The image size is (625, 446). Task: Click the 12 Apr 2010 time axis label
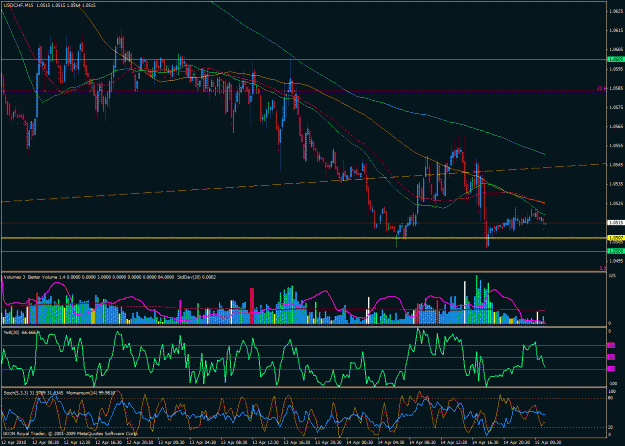pyautogui.click(x=13, y=442)
